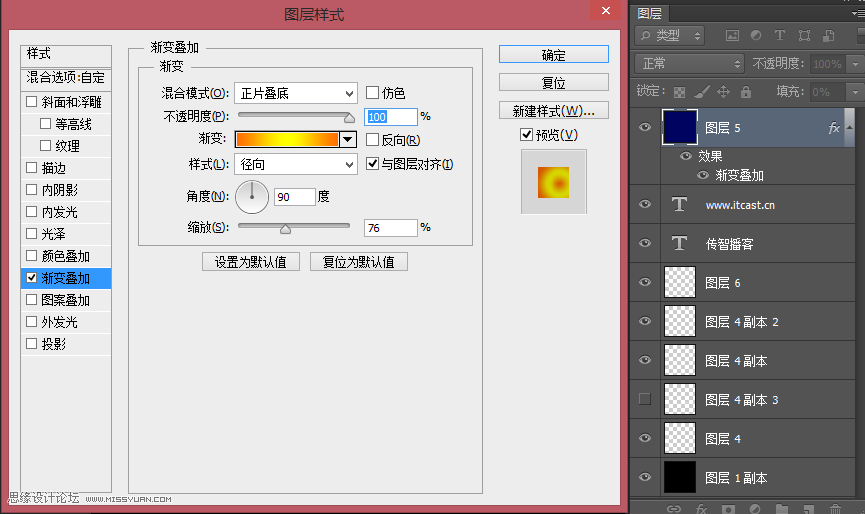Select 混合选项:自定 in the left list
Viewport: 865px width, 514px height.
(66, 78)
